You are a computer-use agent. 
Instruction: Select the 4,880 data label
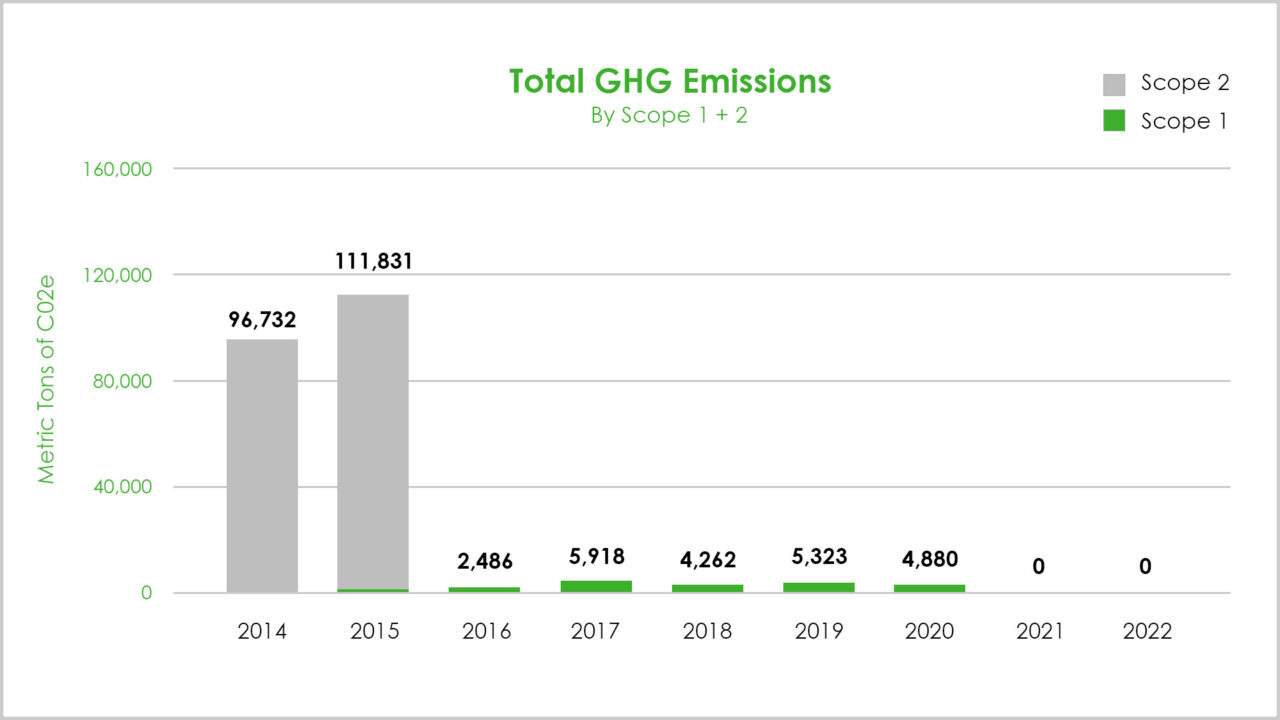(x=929, y=558)
